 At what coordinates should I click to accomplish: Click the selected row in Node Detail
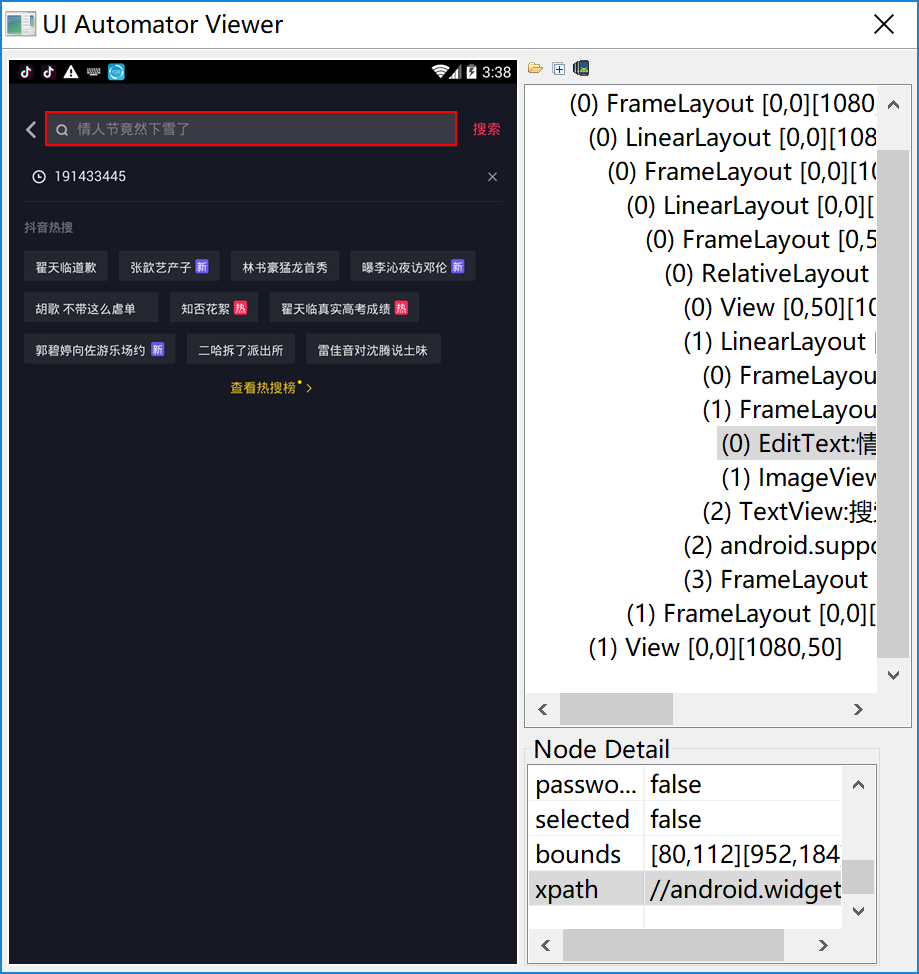point(687,819)
